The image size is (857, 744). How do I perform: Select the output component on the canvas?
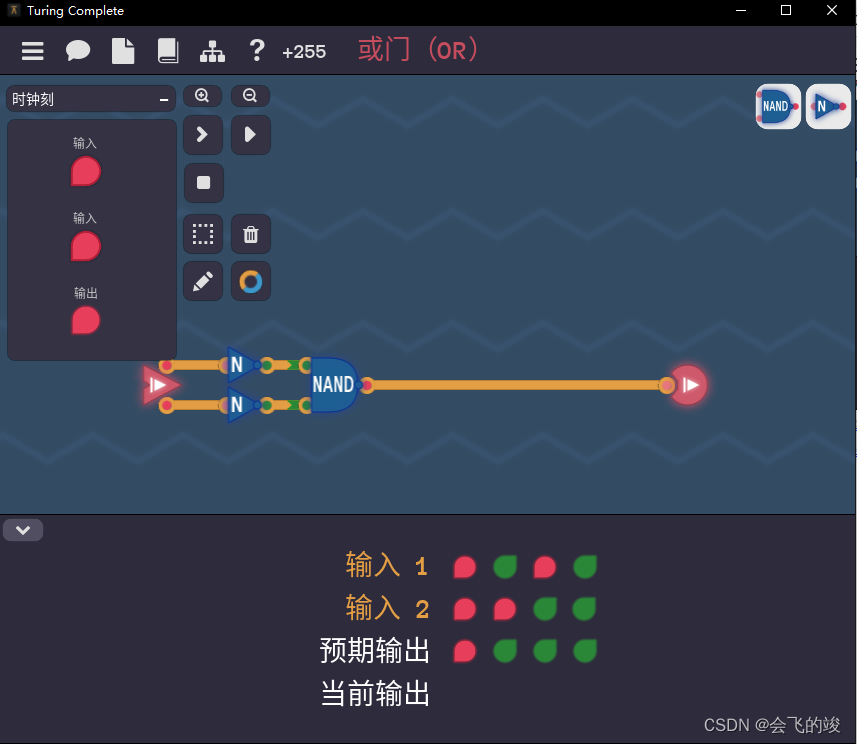pyautogui.click(x=689, y=385)
